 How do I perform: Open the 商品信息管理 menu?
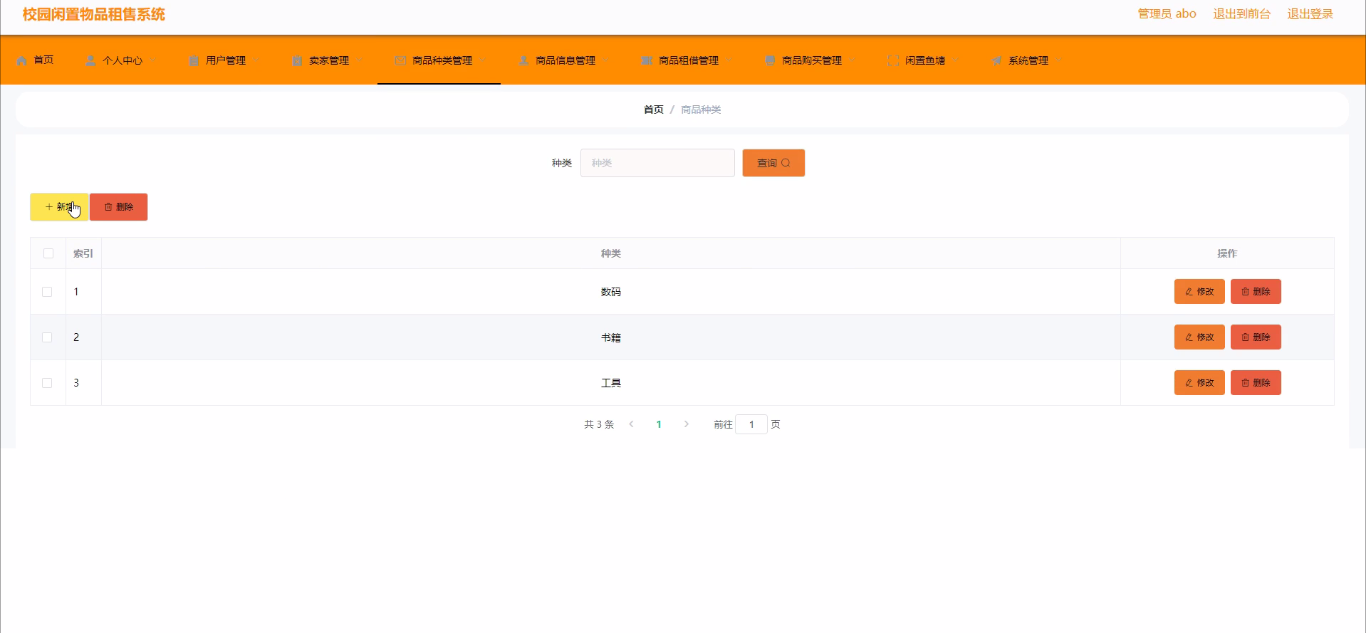coord(565,61)
